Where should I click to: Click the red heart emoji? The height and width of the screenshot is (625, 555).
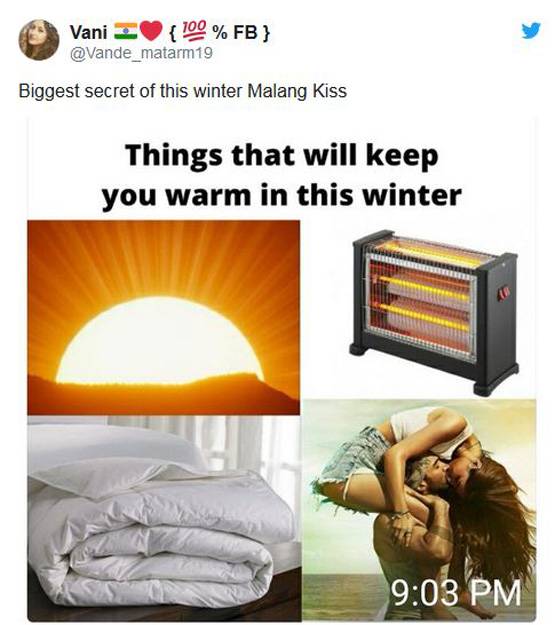(x=151, y=31)
